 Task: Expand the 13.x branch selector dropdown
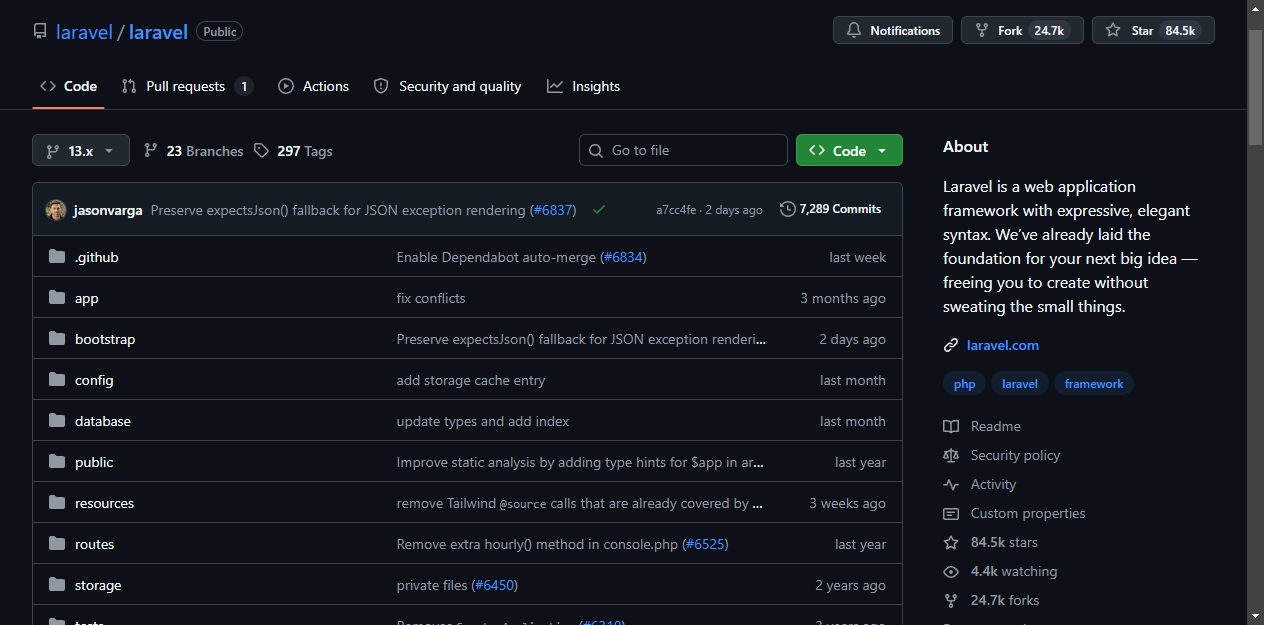(81, 150)
